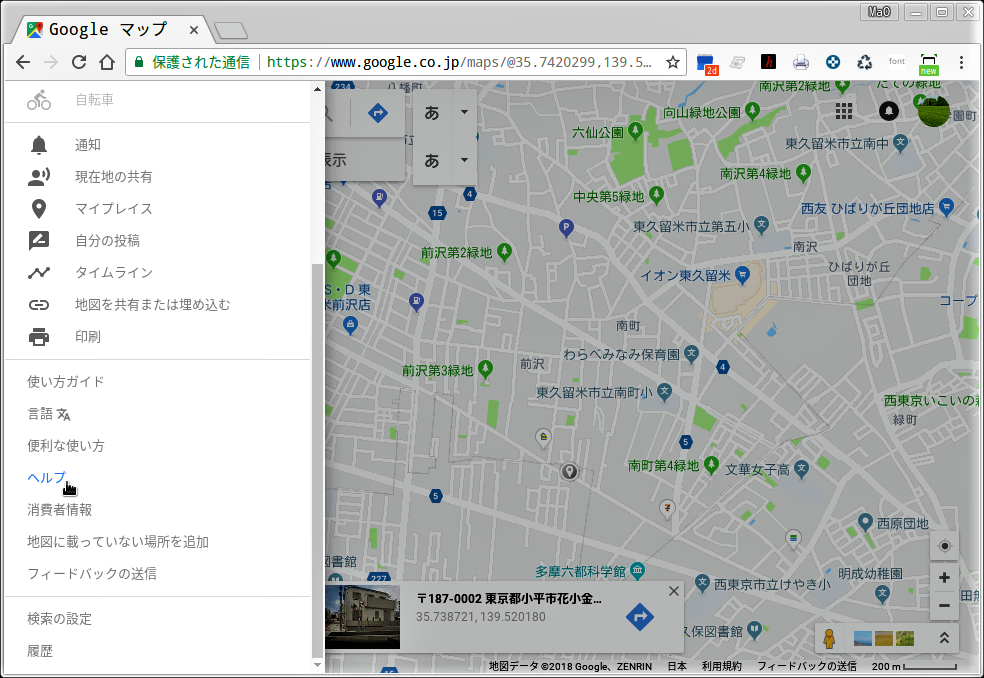Open the Chrome home page button
This screenshot has width=984, height=678.
tap(107, 62)
